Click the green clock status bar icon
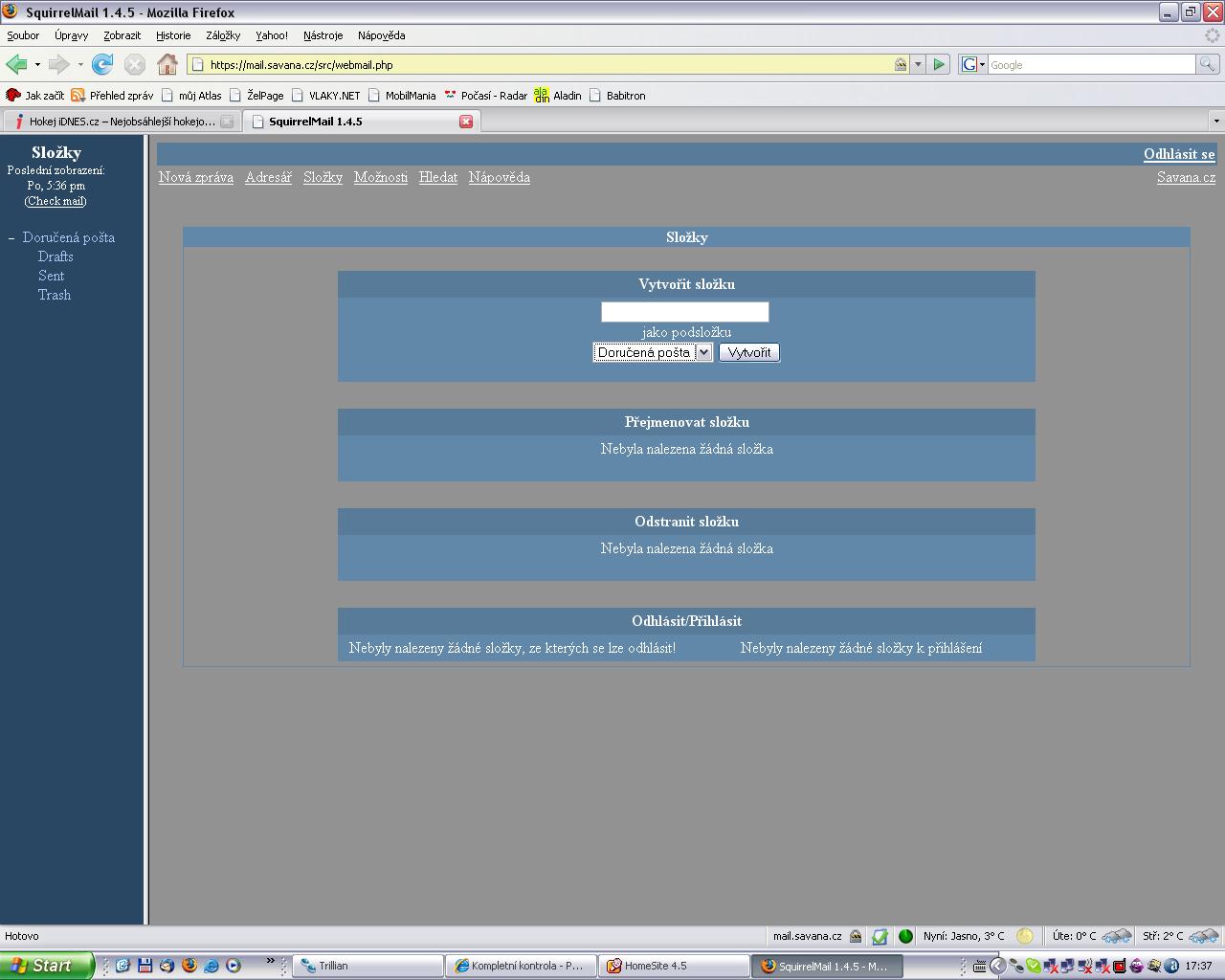Viewport: 1225px width, 980px height. (x=905, y=936)
